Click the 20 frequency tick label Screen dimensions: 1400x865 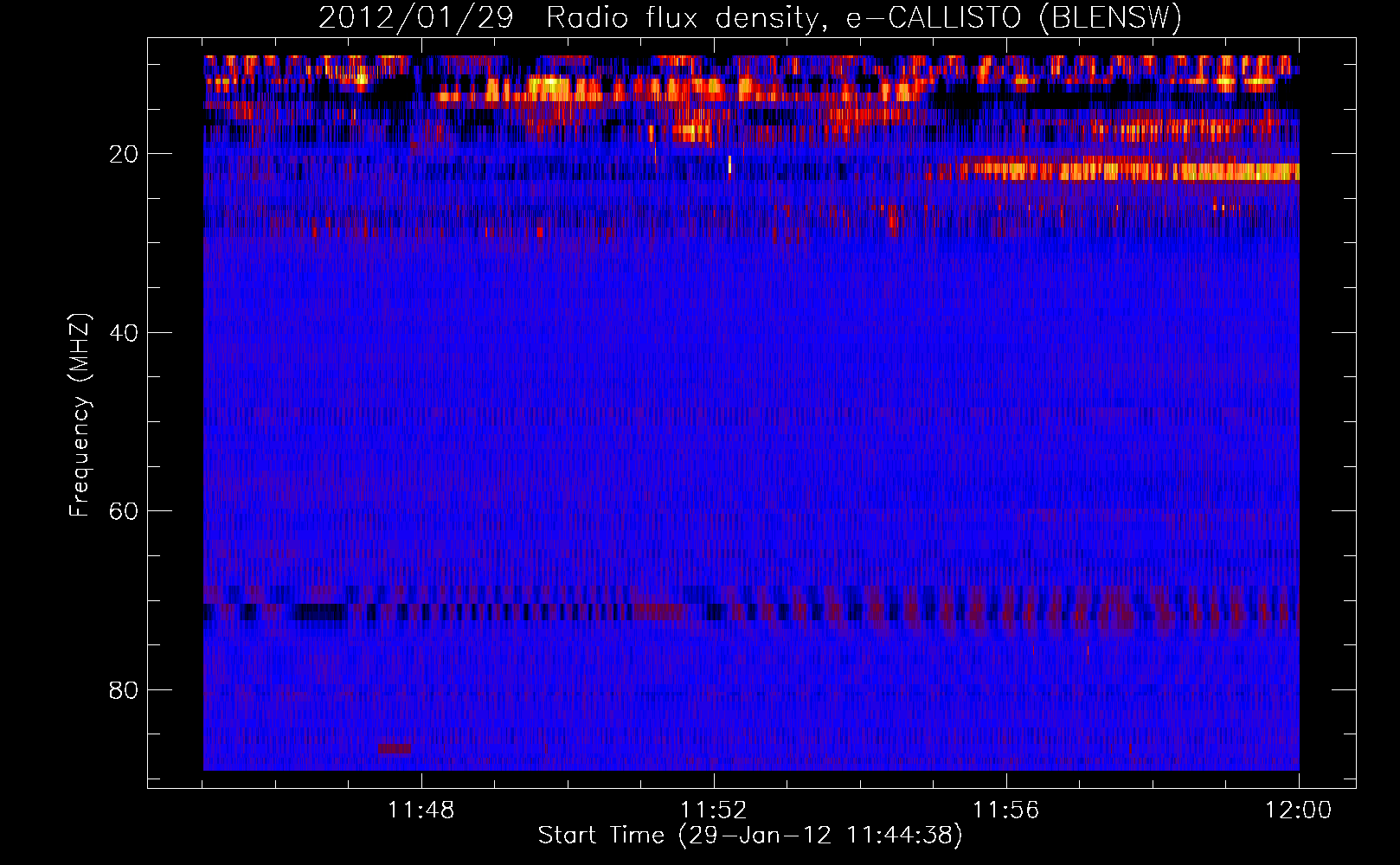tap(124, 154)
